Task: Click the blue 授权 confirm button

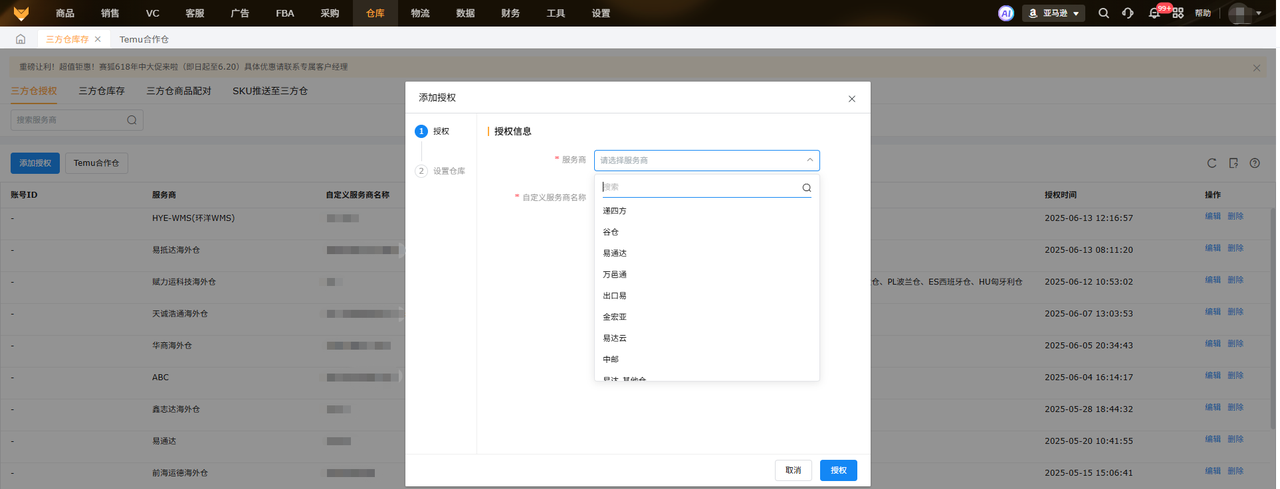Action: [838, 470]
